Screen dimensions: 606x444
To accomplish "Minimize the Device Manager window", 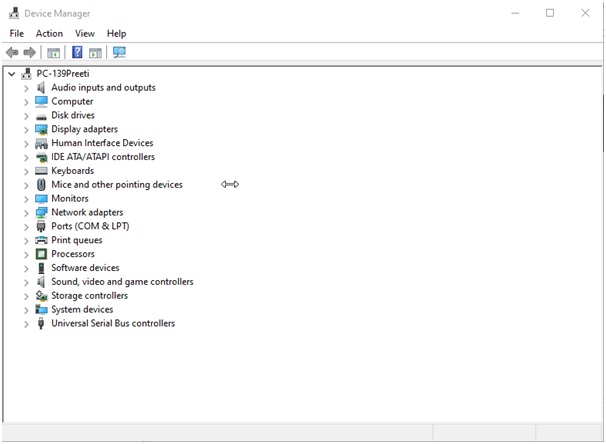I will tap(515, 13).
